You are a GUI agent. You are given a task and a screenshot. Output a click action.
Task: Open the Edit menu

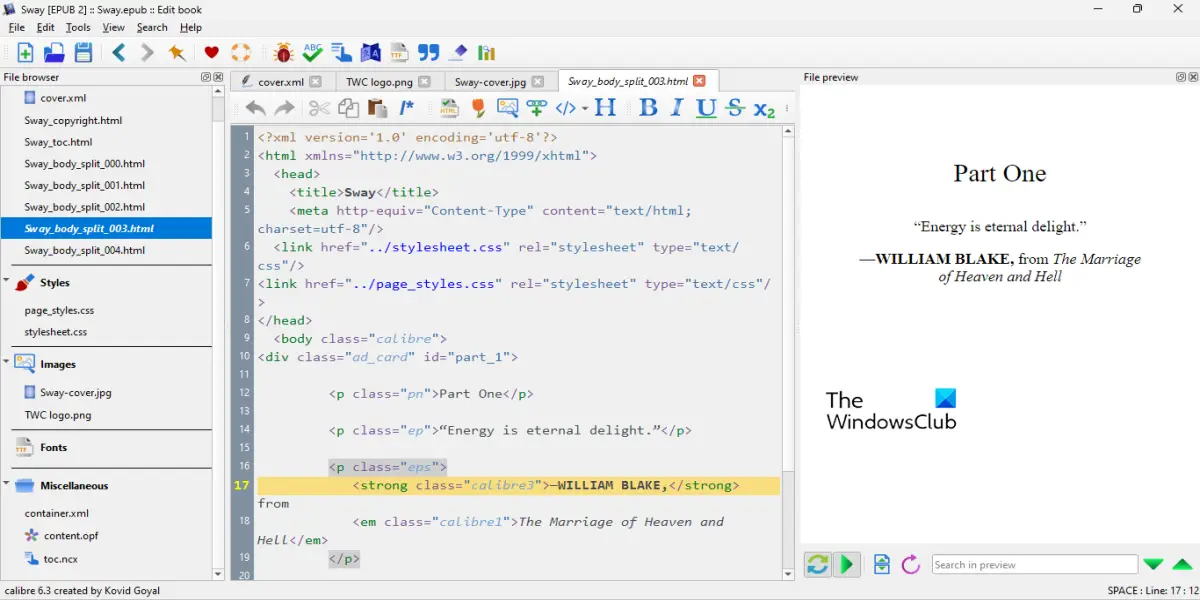pos(46,27)
